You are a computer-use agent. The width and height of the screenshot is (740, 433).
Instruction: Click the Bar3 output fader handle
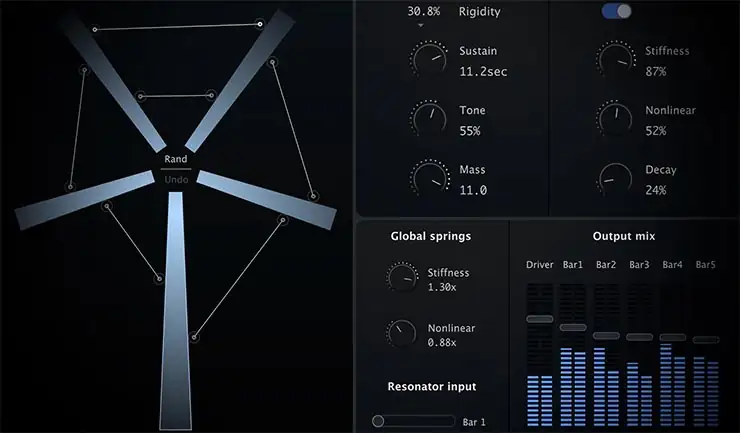639,337
